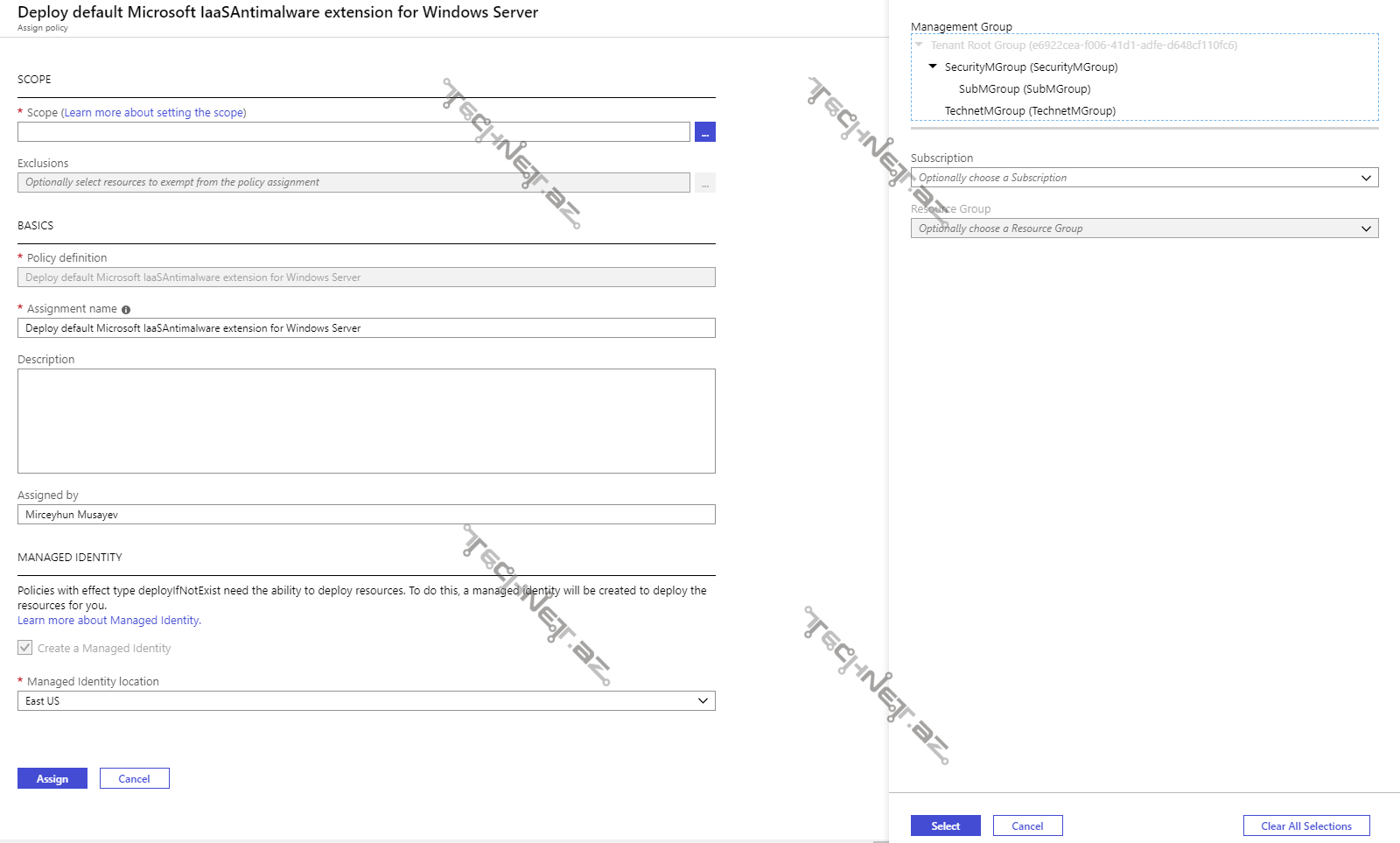The image size is (1400, 843).
Task: Open the Managed Identity location dropdown
Action: [x=366, y=701]
